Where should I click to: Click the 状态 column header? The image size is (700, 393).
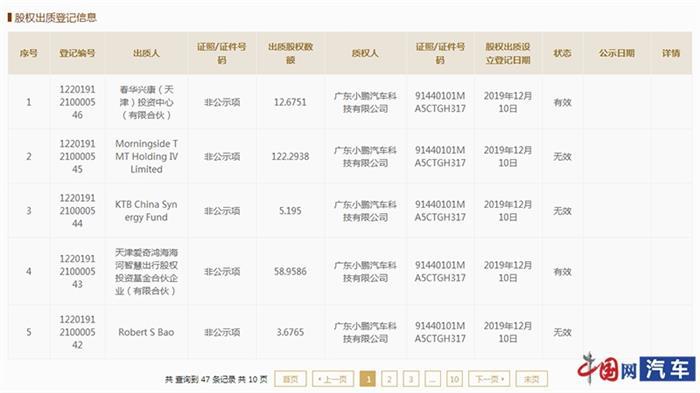[562, 53]
